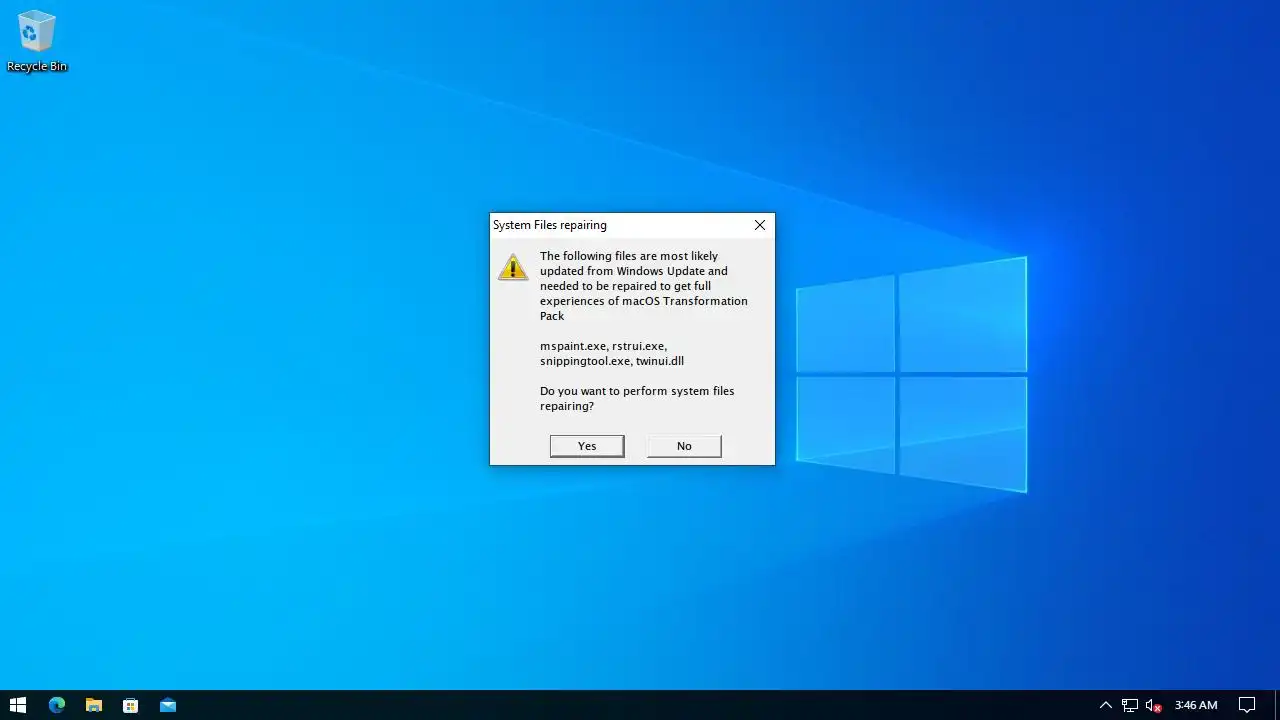Screen dimensions: 1280x720
Task: Confirm system files repairing with Yes
Action: tap(587, 446)
